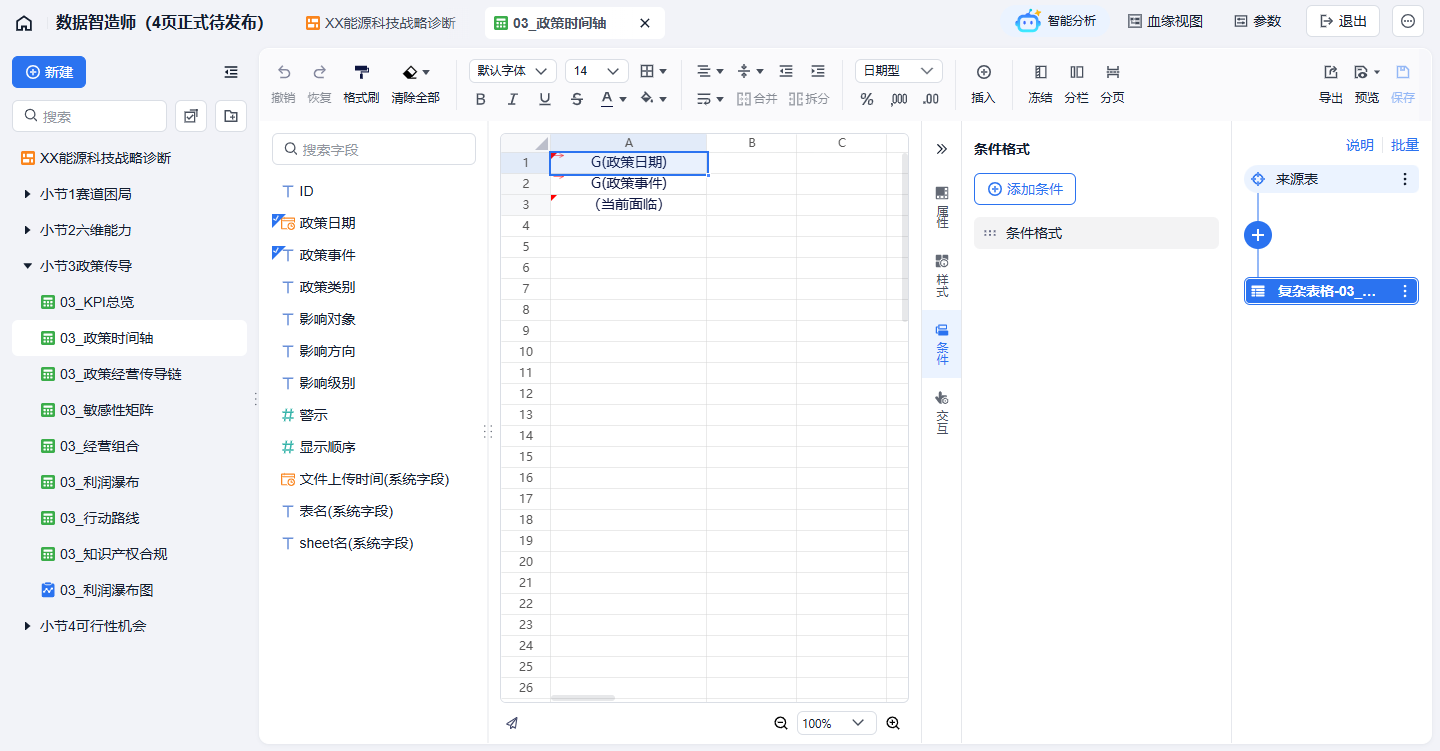Click the redo (恢复) icon
Viewport: 1440px width, 751px height.
tap(319, 72)
